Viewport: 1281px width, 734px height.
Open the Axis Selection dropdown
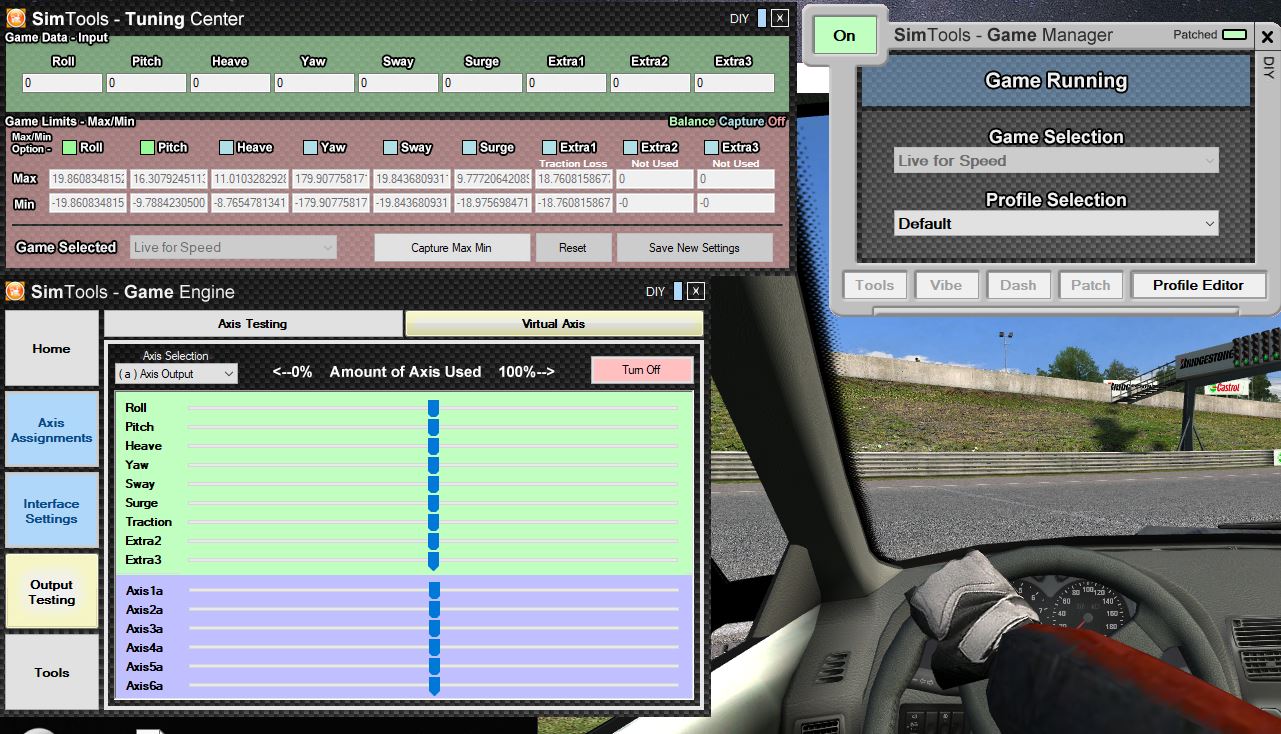point(176,374)
